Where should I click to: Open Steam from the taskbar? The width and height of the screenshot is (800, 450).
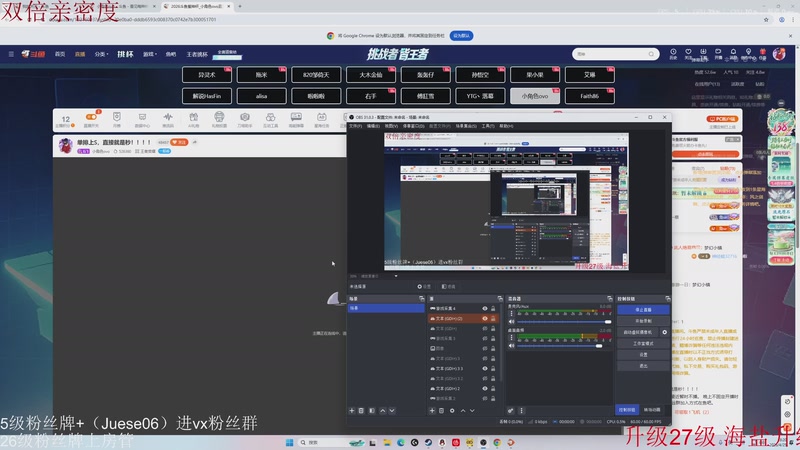point(428,443)
